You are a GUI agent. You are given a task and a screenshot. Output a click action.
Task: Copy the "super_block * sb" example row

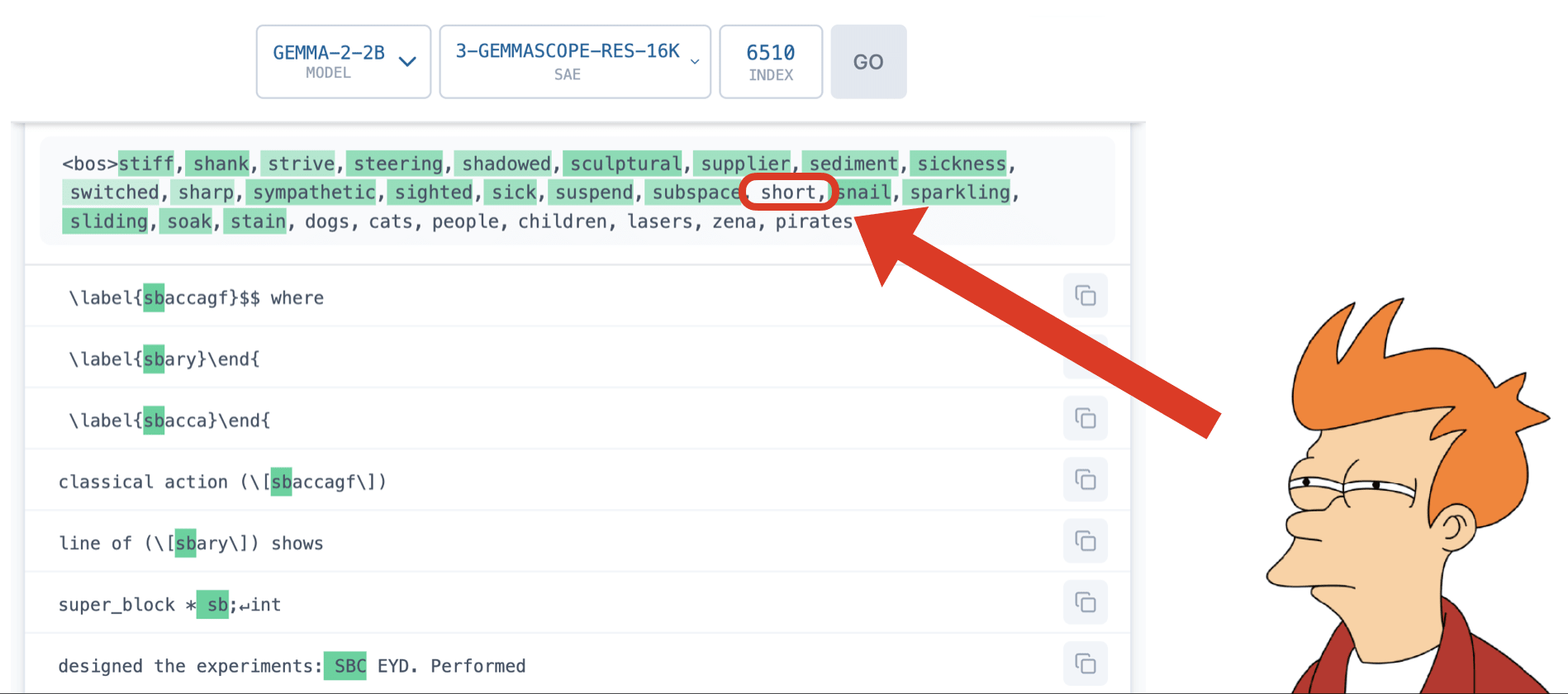[x=1085, y=603]
